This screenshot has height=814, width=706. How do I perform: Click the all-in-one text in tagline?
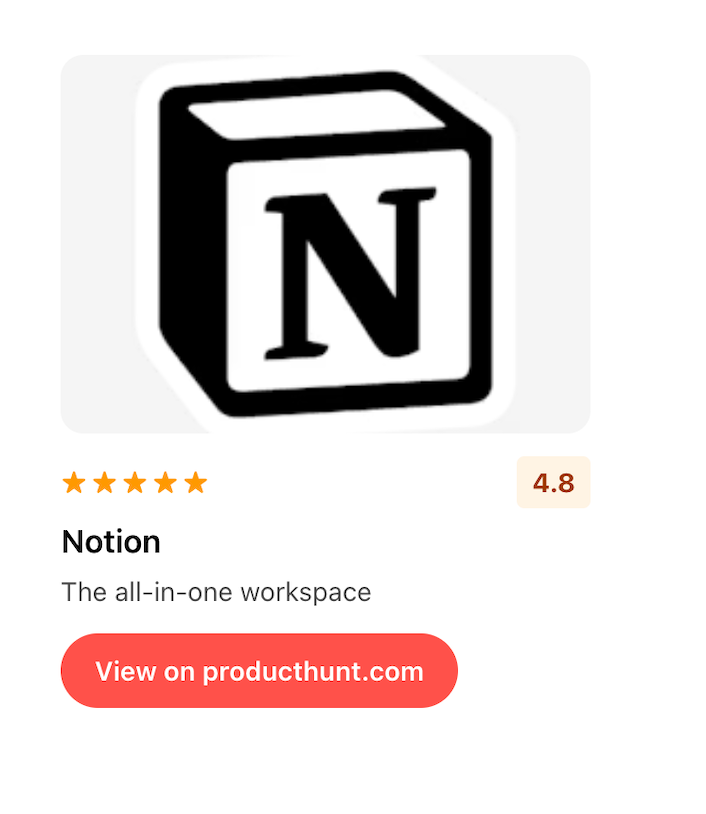tap(174, 592)
